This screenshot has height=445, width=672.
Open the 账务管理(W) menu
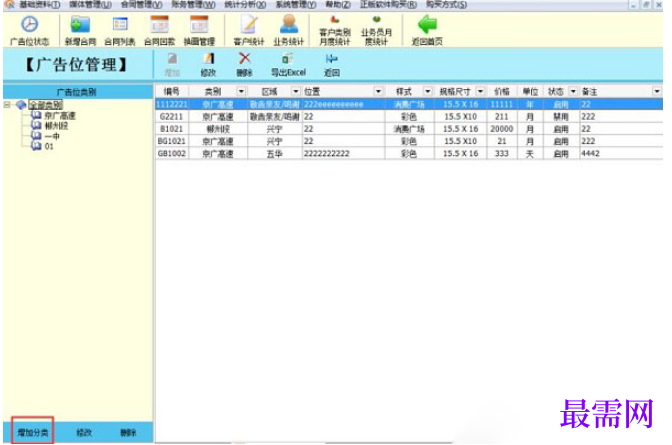(193, 5)
